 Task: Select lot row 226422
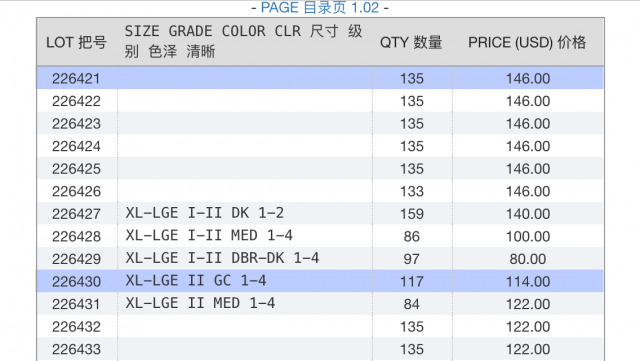(x=320, y=100)
